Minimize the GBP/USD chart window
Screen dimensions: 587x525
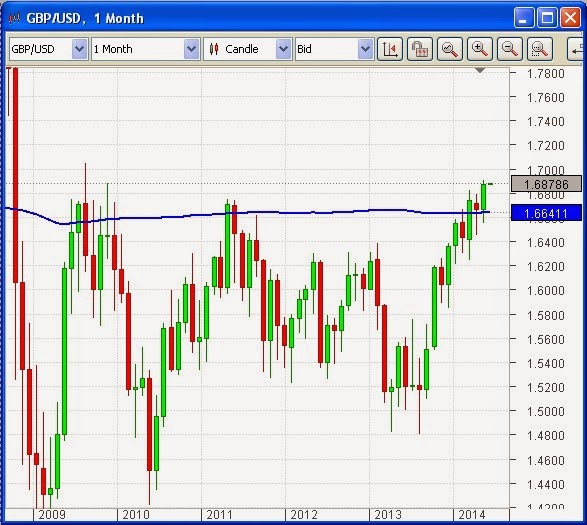click(x=524, y=17)
